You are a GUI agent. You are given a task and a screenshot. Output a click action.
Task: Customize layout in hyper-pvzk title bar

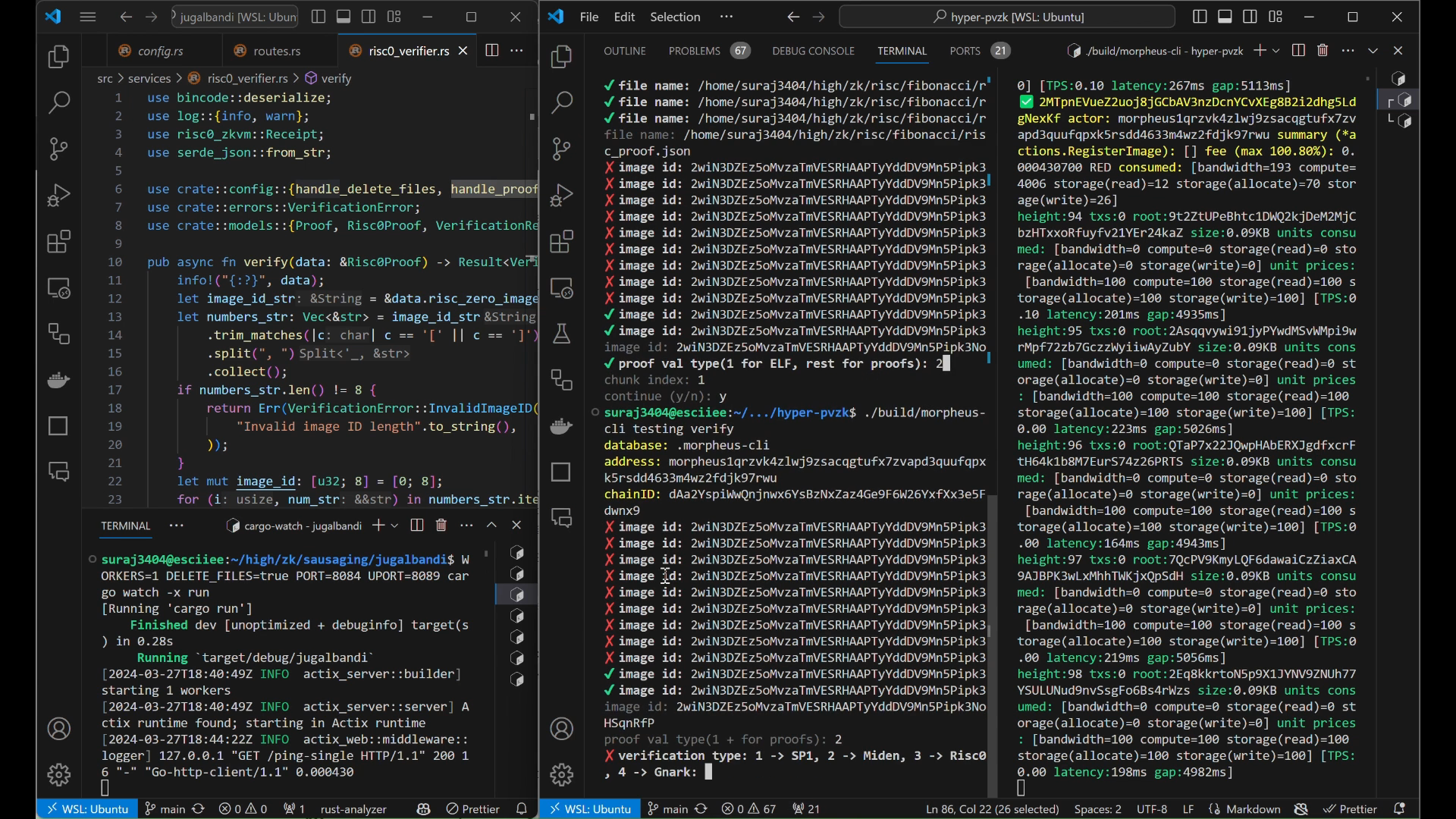pos(1276,17)
